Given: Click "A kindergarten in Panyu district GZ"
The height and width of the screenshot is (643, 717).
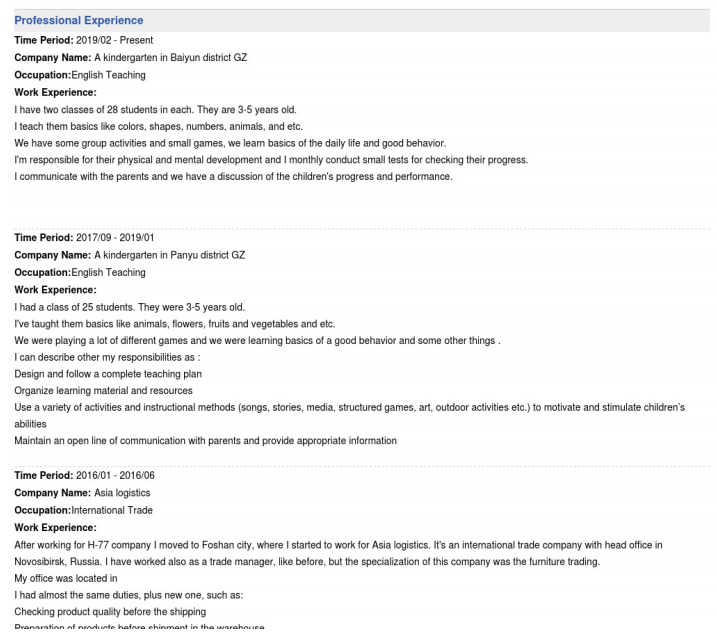Looking at the screenshot, I should click(x=169, y=255).
